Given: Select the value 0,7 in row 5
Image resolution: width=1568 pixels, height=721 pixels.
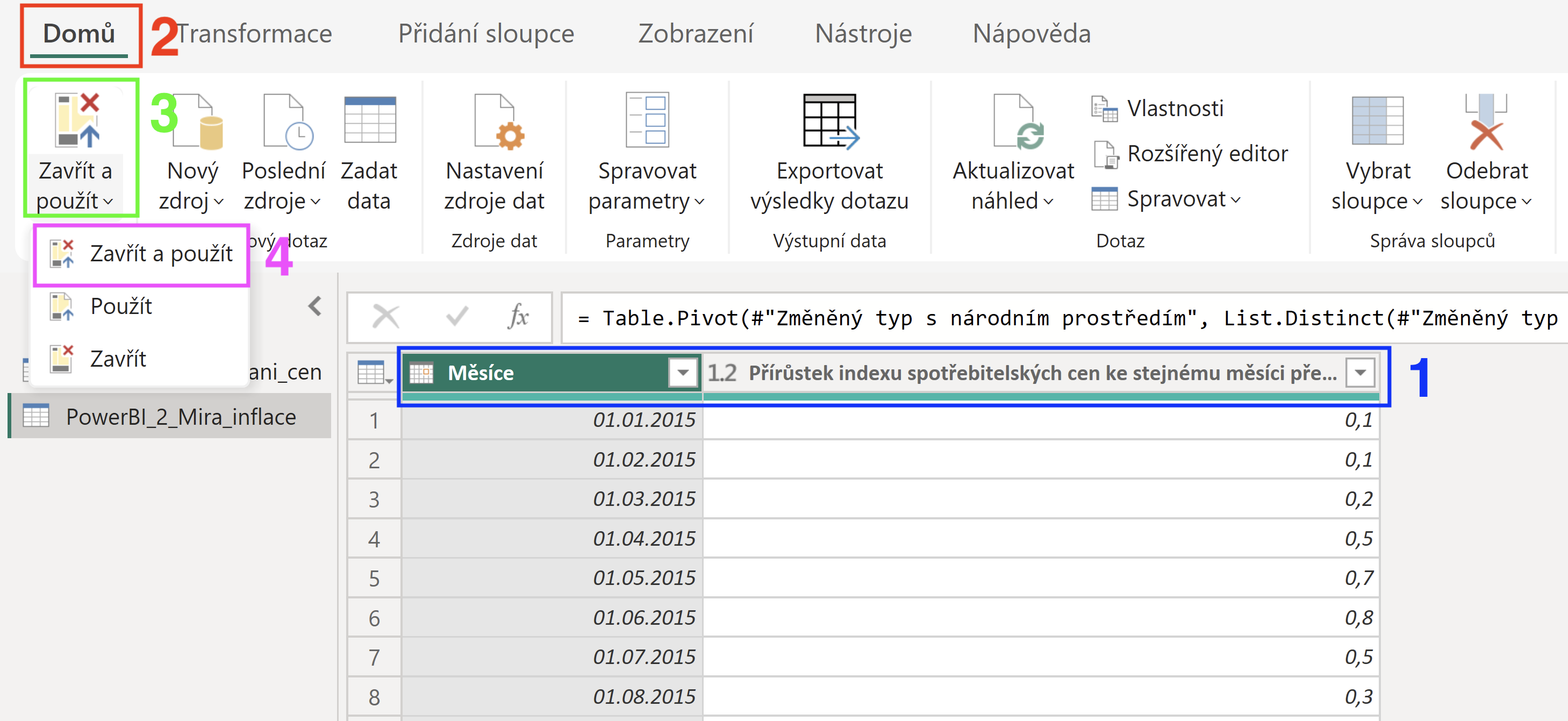Looking at the screenshot, I should click(1041, 577).
